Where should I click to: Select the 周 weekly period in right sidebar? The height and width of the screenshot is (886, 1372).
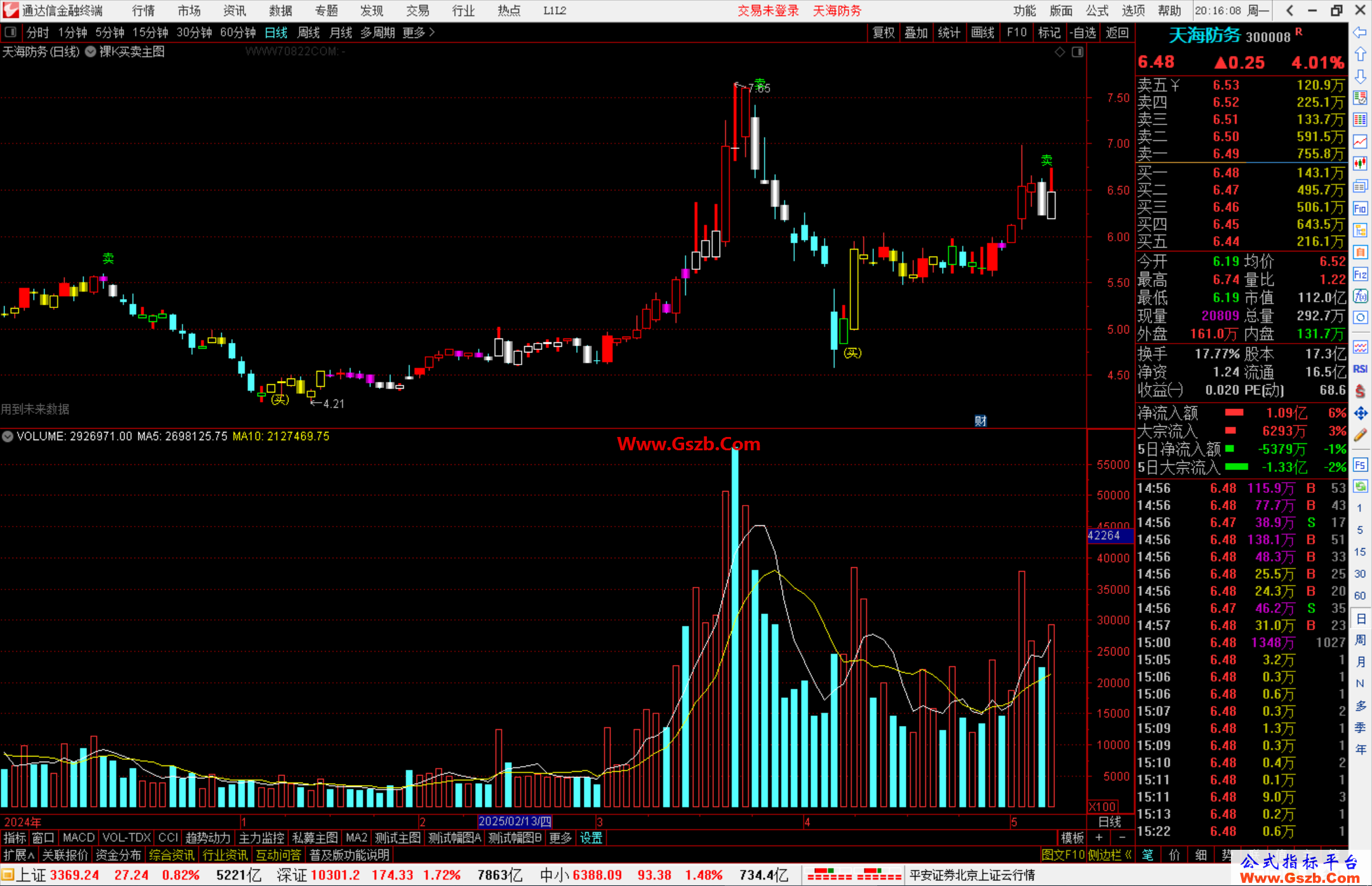click(1360, 640)
